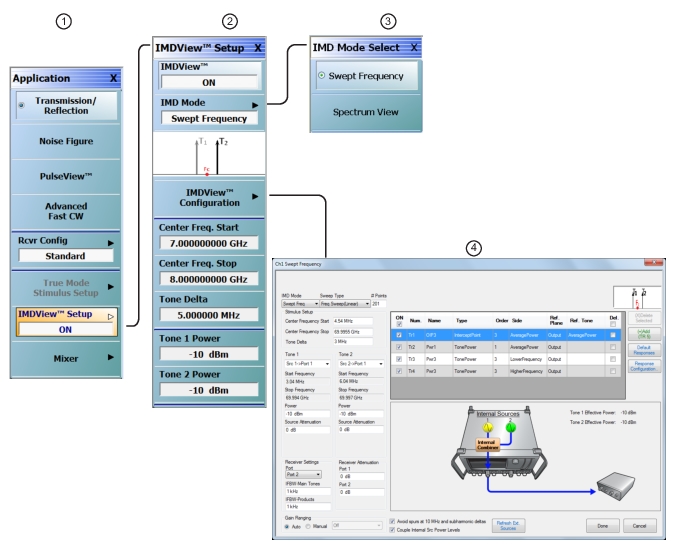Click the green source 2 icon

coord(510,427)
